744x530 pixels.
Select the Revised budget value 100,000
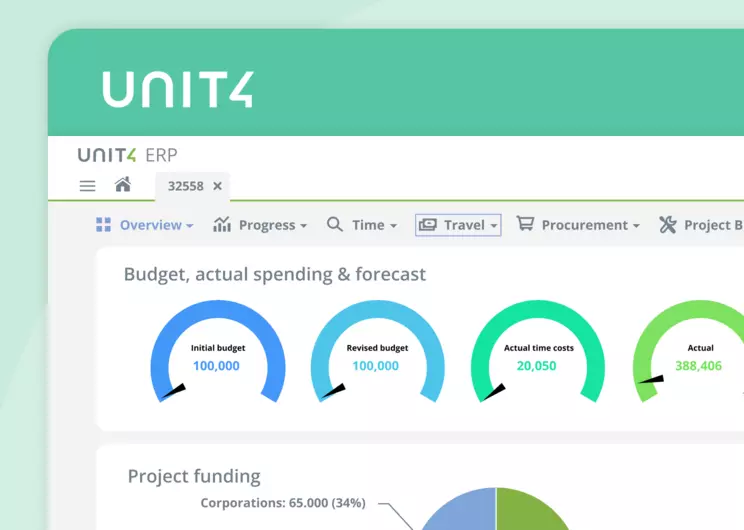pyautogui.click(x=376, y=366)
